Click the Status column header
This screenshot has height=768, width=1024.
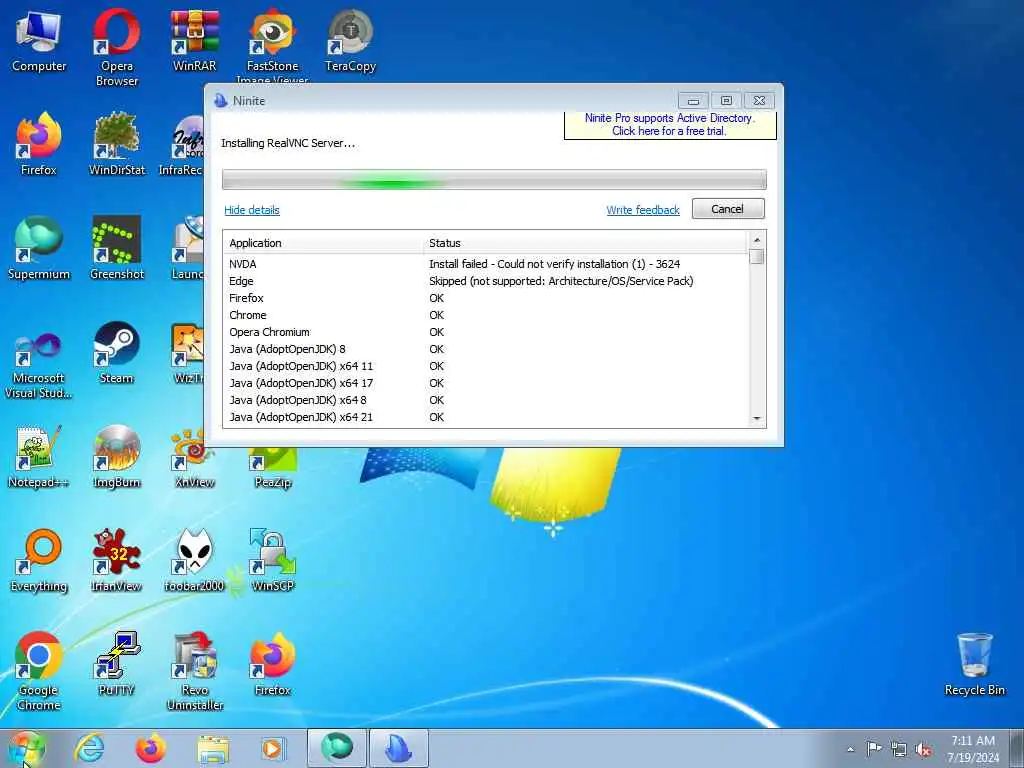click(584, 243)
